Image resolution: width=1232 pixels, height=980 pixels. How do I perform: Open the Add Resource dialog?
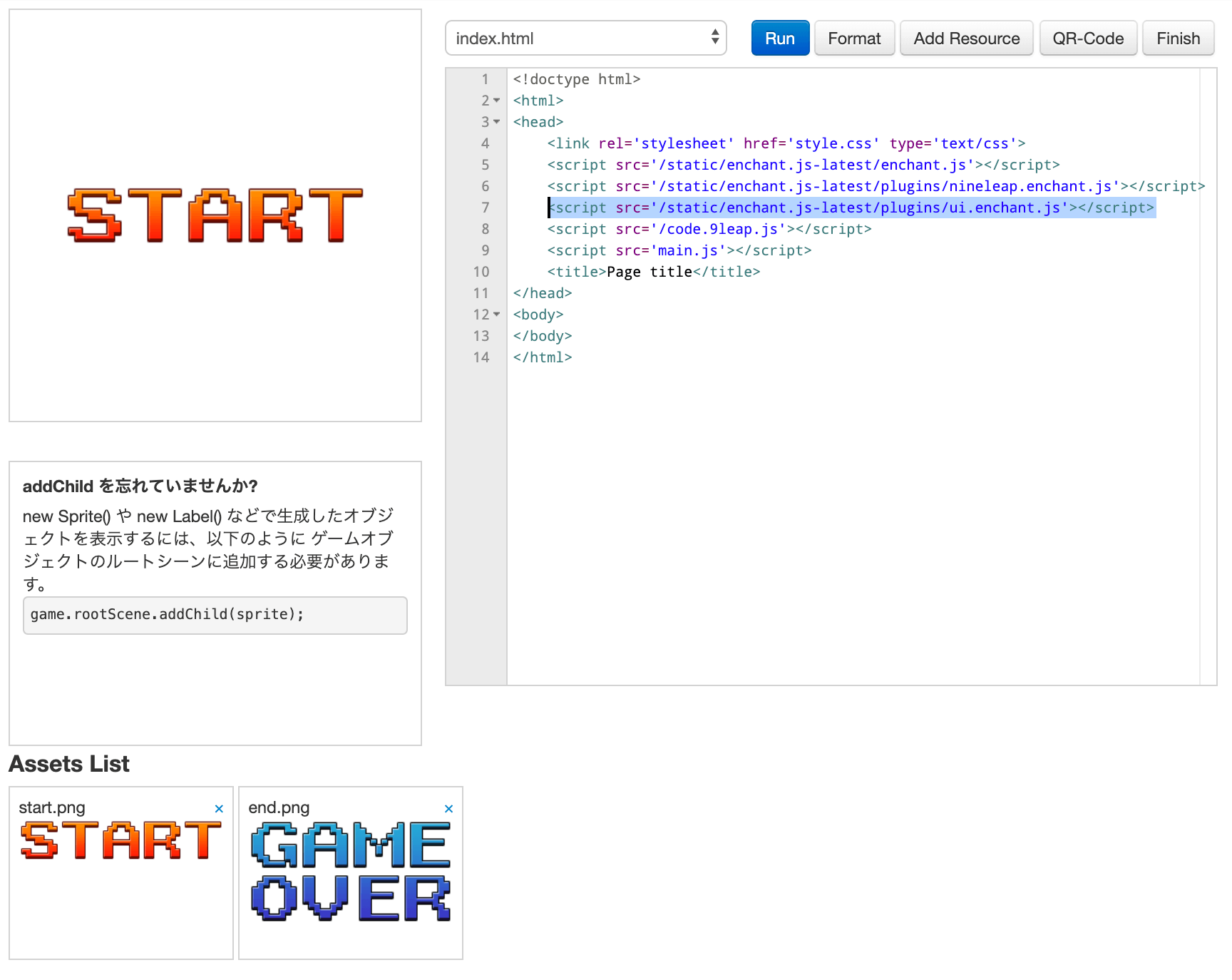966,39
